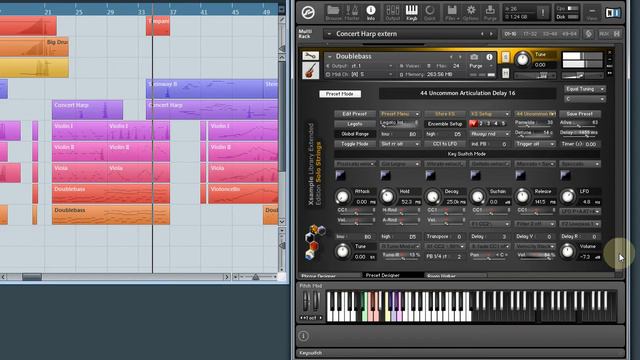The height and width of the screenshot is (360, 640).
Task: Select the 01-16 rack page
Action: point(511,34)
